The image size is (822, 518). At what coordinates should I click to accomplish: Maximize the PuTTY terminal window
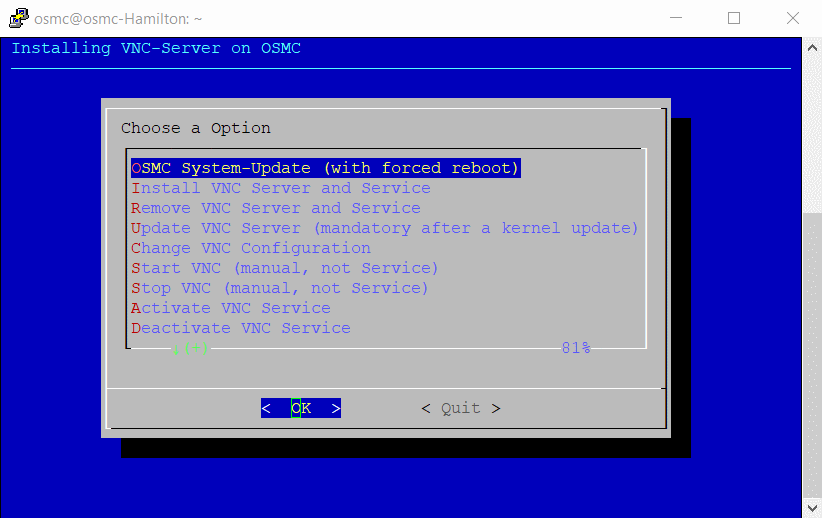(x=734, y=18)
